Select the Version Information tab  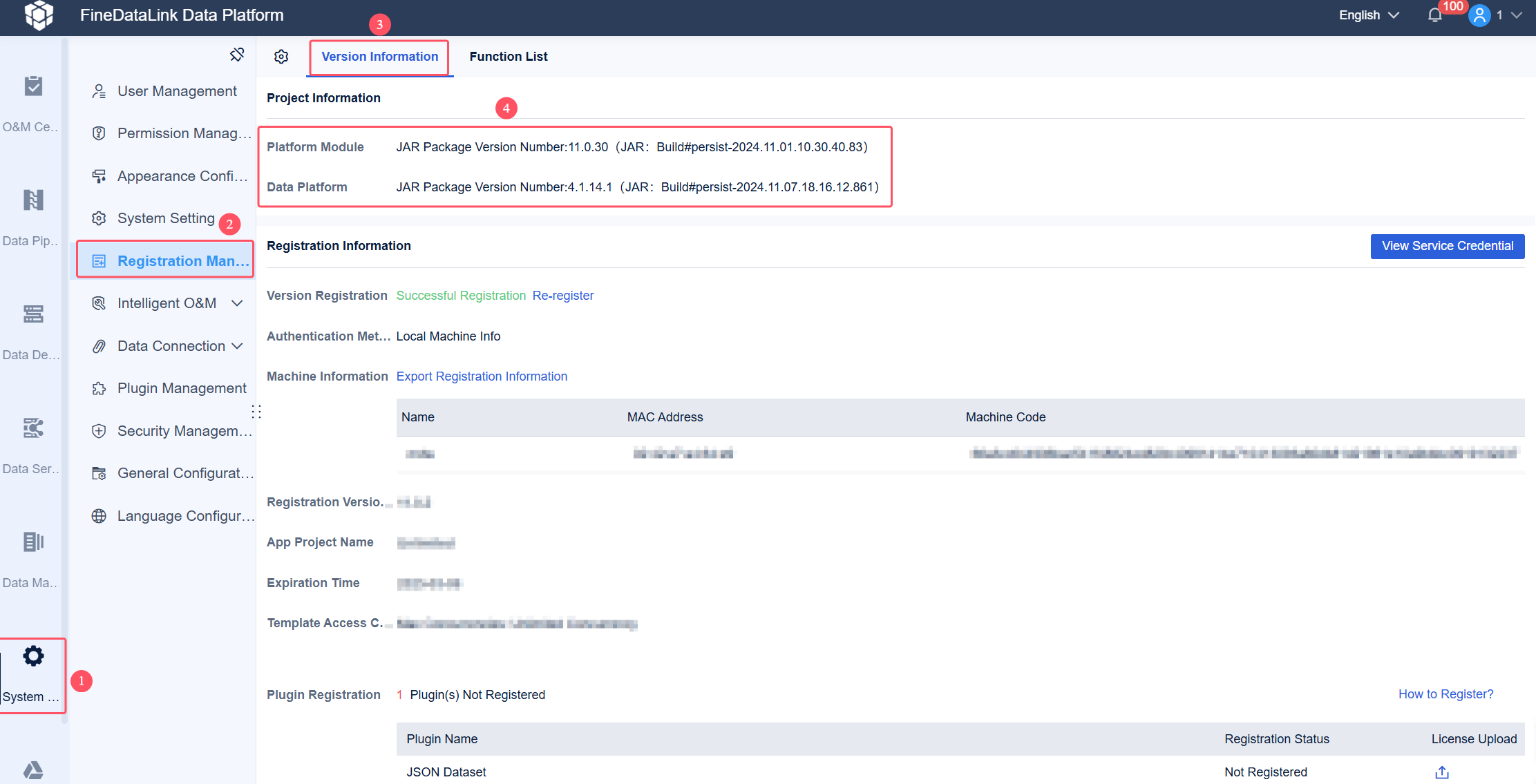[379, 57]
